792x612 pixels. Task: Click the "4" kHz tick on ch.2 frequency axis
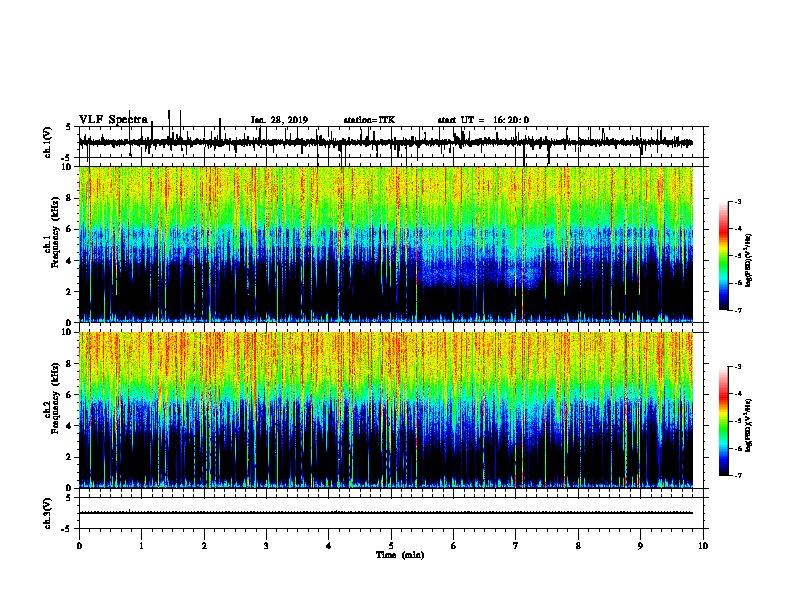pos(70,426)
